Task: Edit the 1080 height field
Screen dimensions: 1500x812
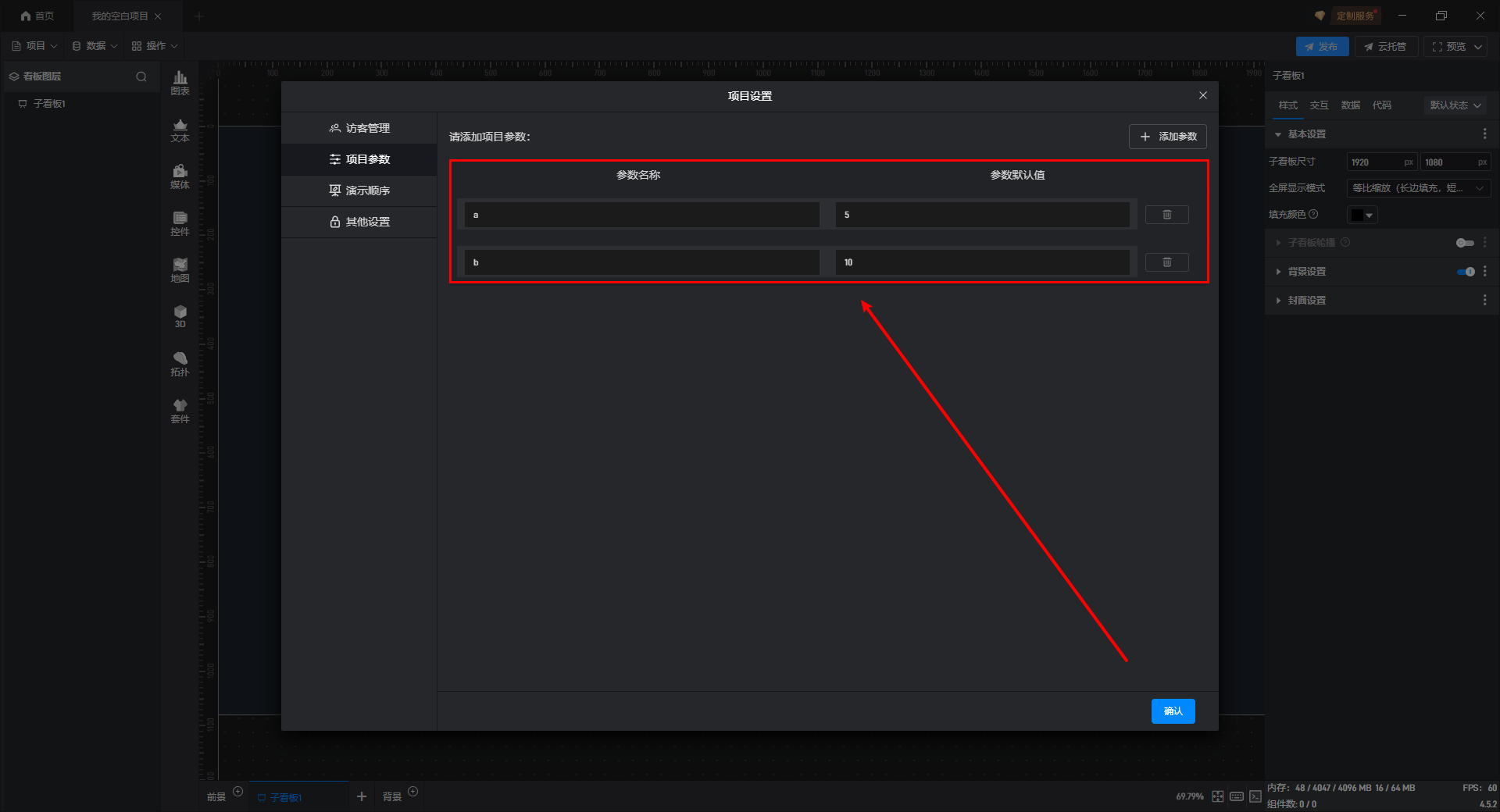Action: click(x=1455, y=162)
